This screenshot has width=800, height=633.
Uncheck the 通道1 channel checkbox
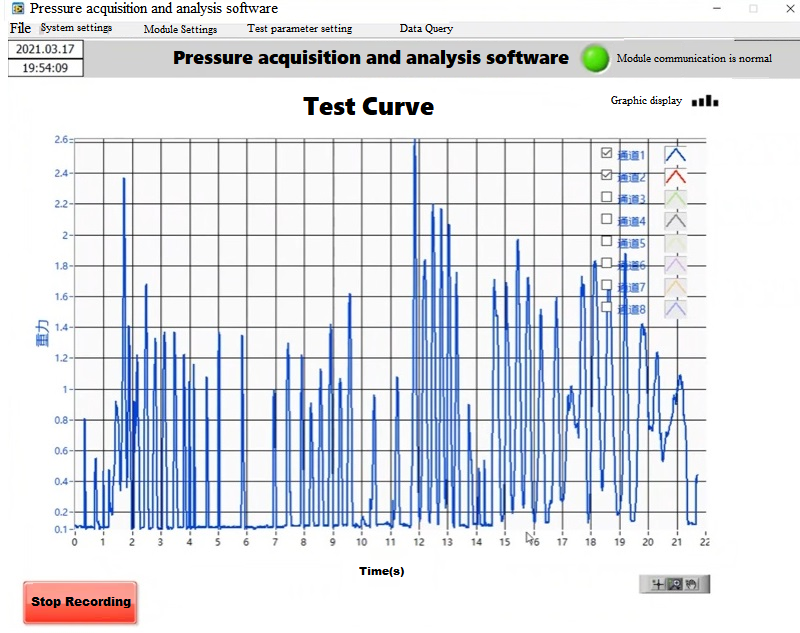pos(606,153)
